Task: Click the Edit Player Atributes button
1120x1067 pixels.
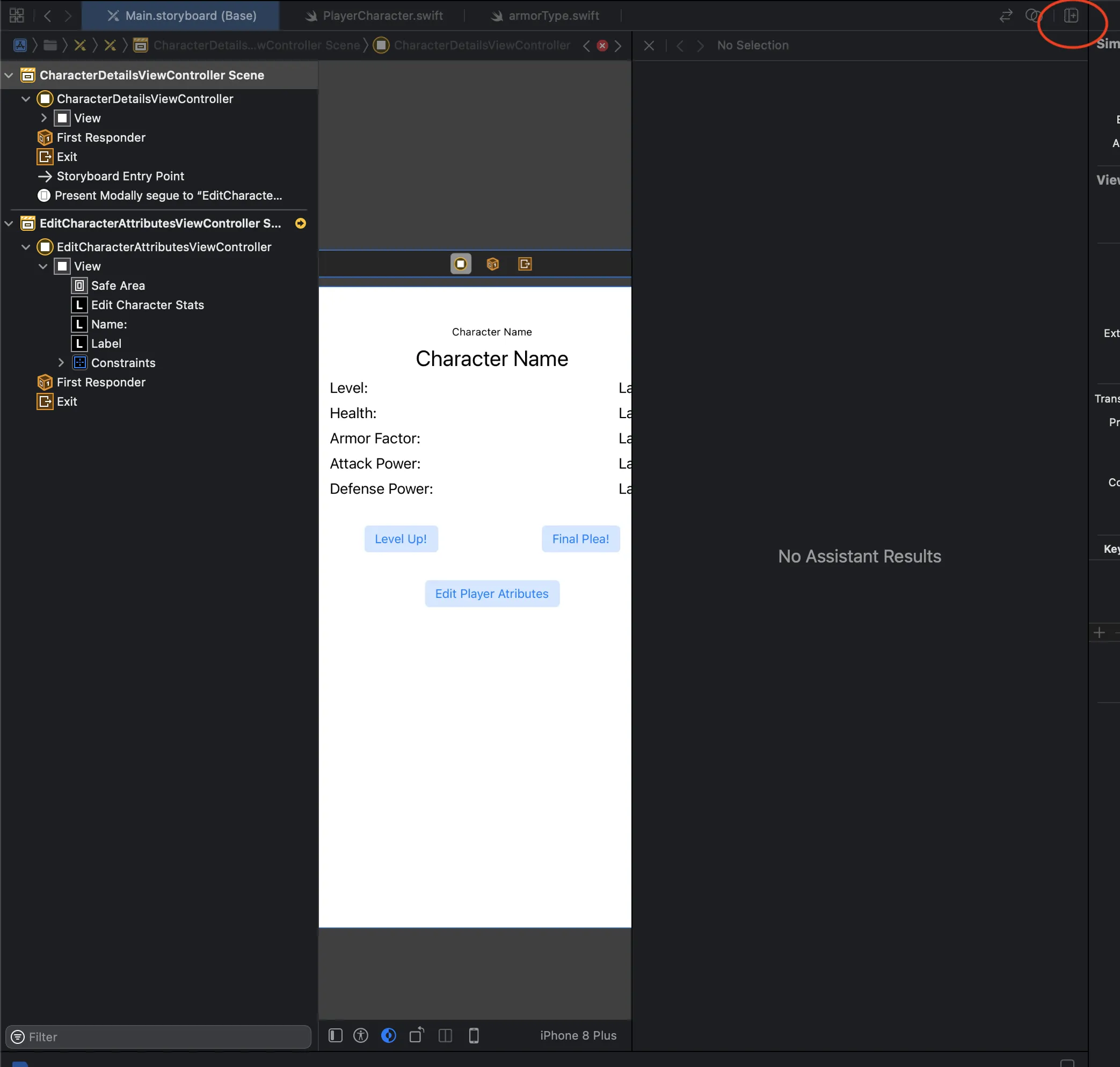Action: (x=491, y=594)
